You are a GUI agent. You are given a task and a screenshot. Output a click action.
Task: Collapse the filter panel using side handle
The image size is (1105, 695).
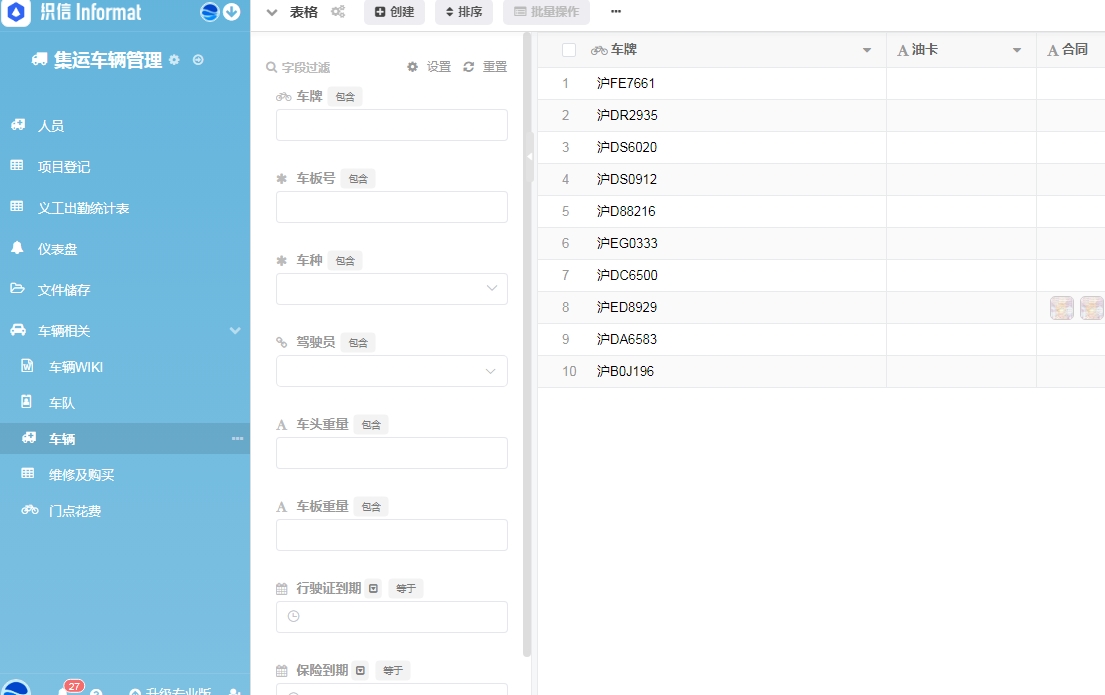[x=529, y=157]
